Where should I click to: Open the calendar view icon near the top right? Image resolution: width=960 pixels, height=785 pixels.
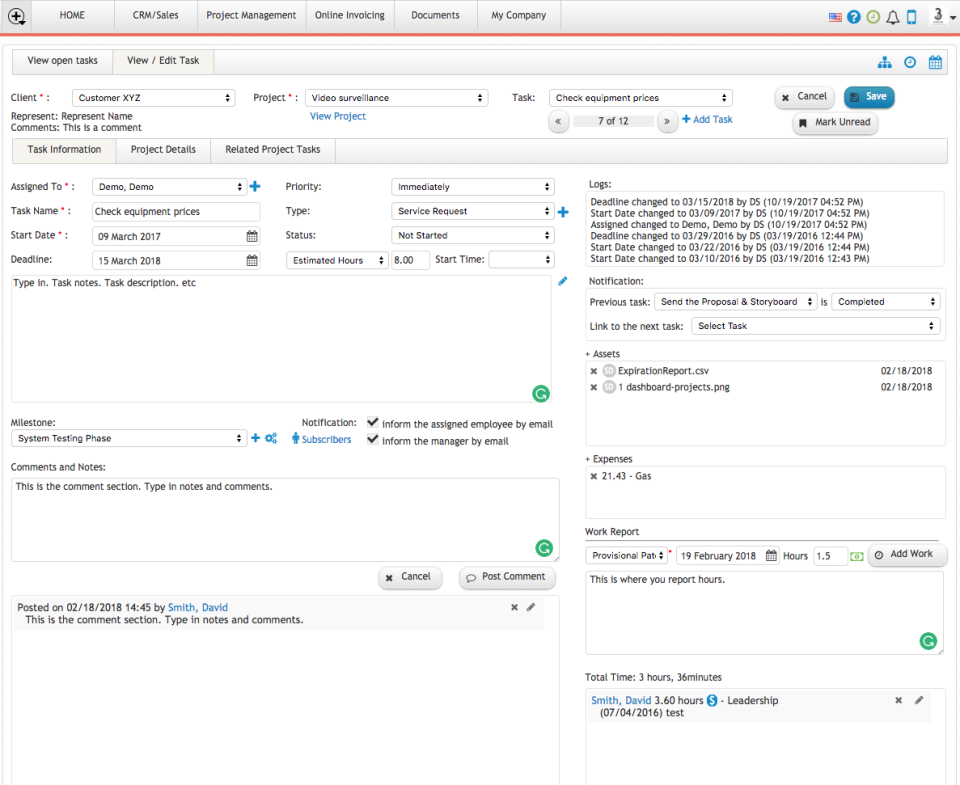point(935,62)
